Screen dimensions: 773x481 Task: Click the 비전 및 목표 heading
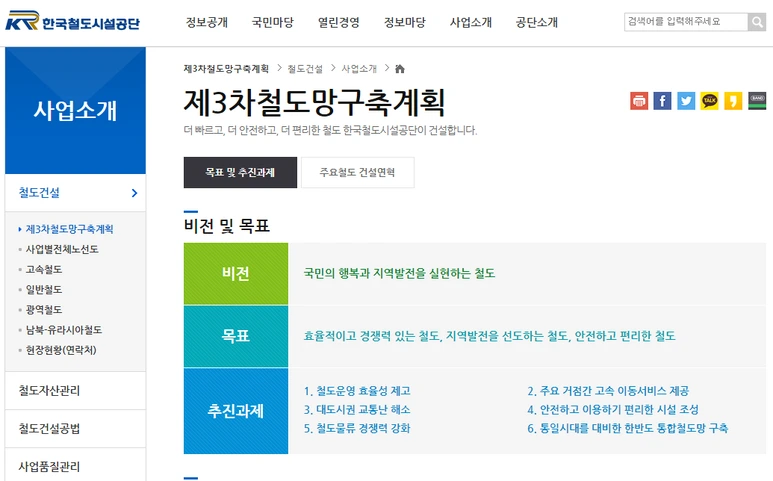(x=227, y=226)
